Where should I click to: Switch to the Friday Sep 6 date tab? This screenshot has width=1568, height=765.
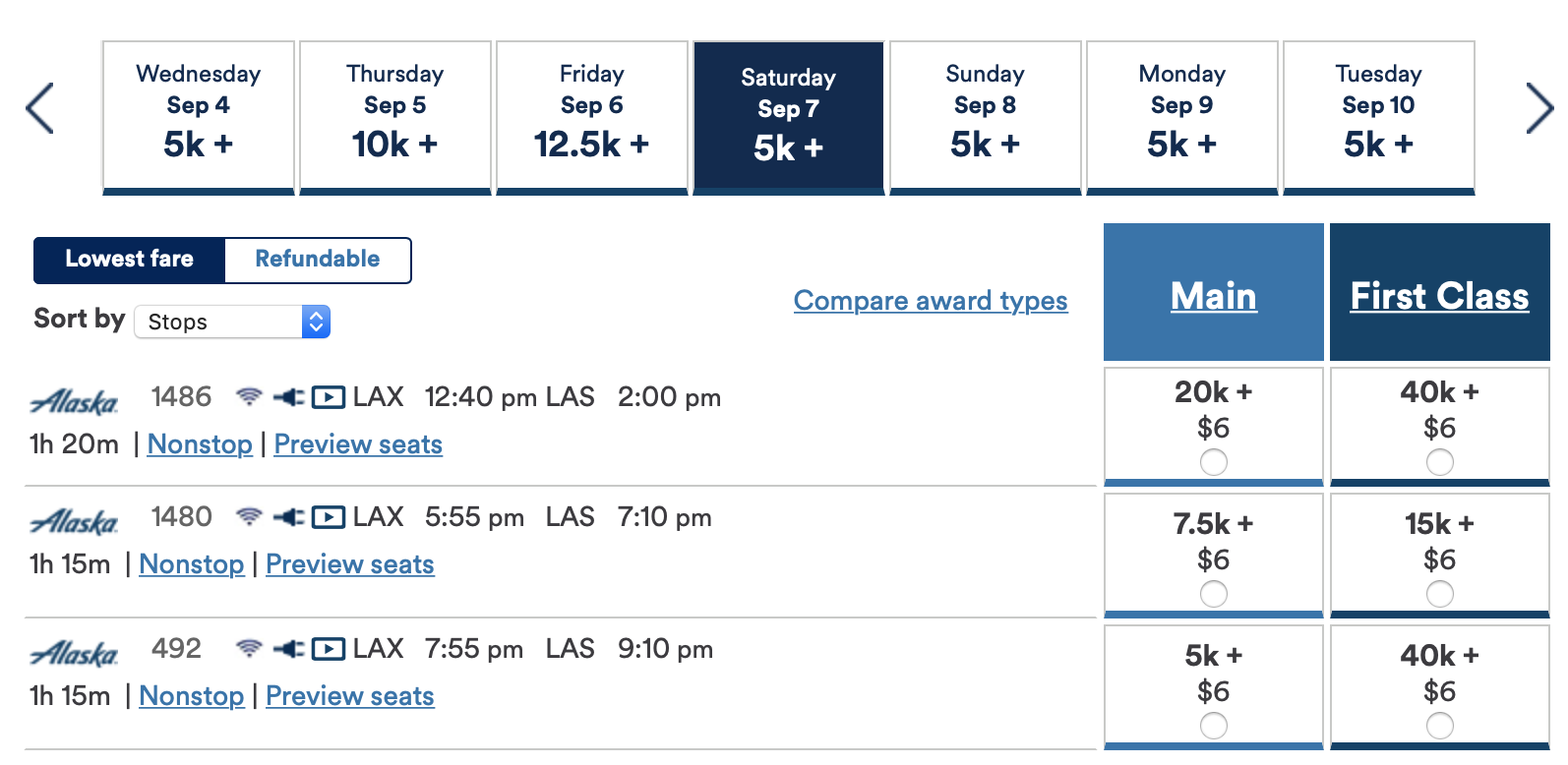click(x=591, y=116)
